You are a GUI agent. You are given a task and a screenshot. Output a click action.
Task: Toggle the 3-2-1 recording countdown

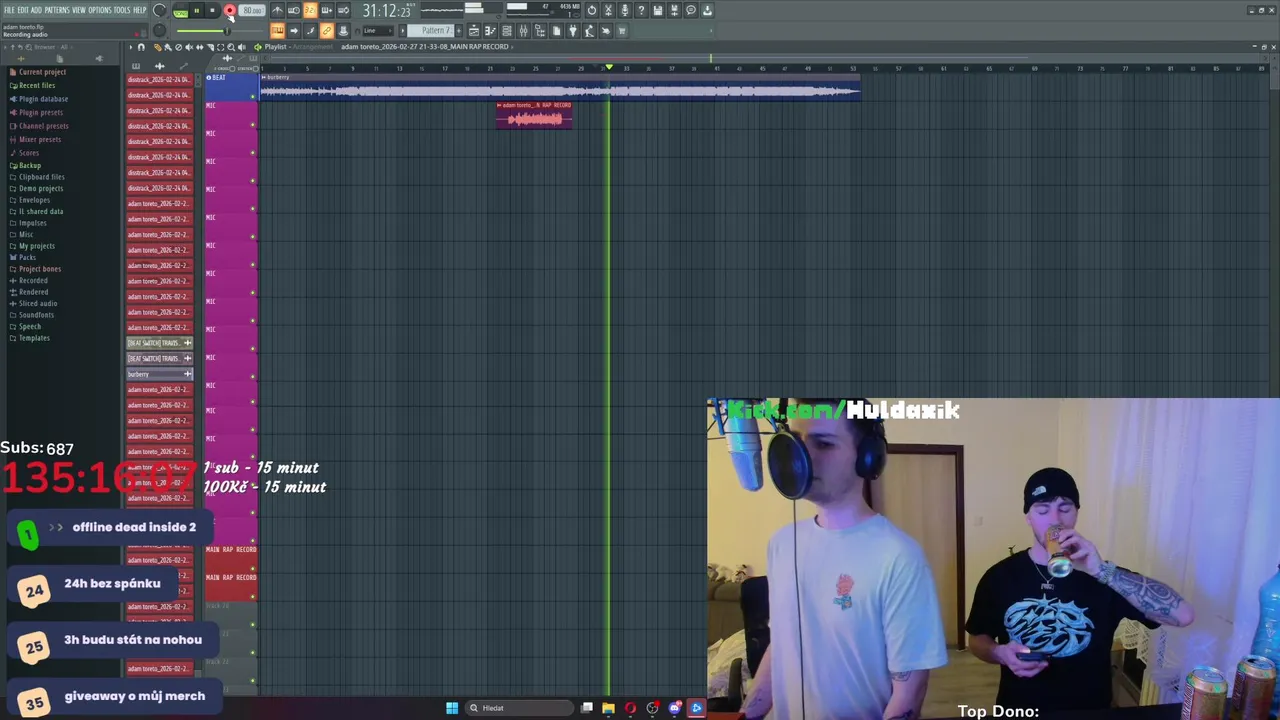point(310,10)
